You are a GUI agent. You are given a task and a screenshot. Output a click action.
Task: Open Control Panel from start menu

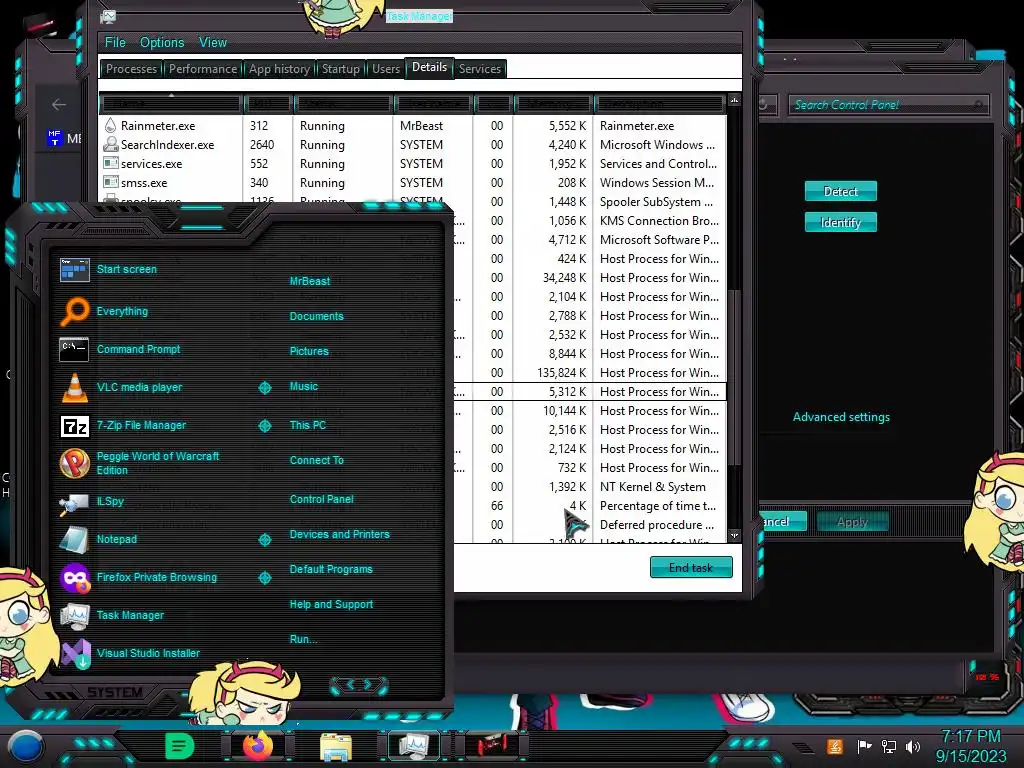321,499
